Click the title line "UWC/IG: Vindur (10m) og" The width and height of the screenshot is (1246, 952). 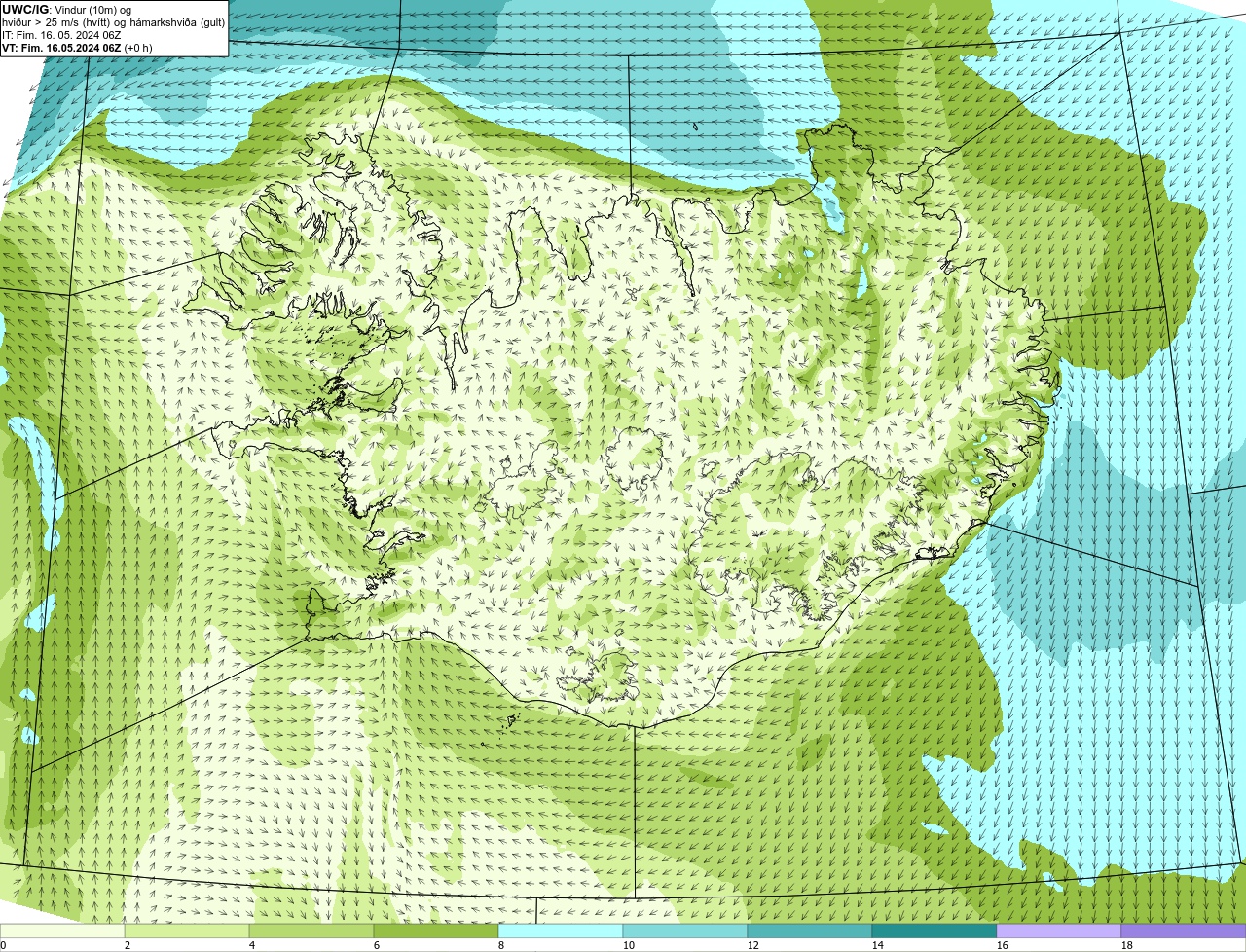click(66, 10)
